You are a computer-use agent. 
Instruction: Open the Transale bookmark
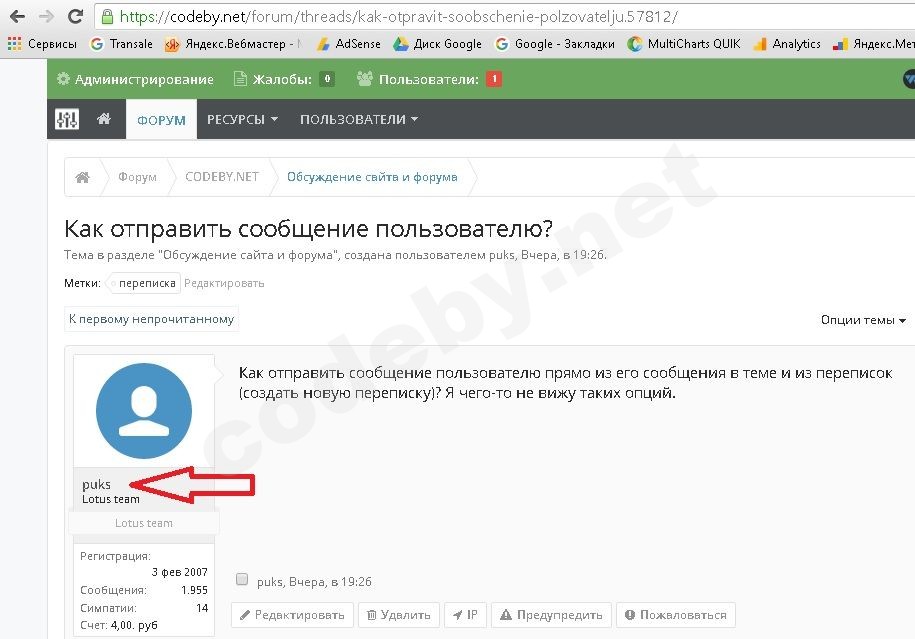tap(121, 44)
